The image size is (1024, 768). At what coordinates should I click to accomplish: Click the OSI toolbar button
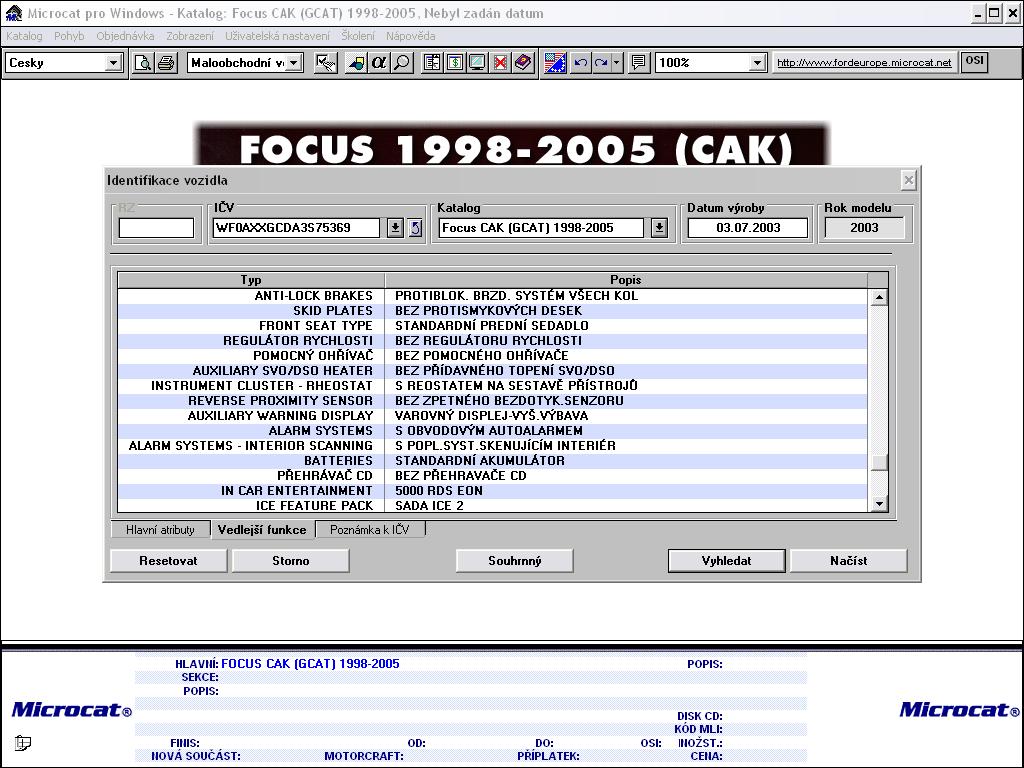click(x=974, y=62)
